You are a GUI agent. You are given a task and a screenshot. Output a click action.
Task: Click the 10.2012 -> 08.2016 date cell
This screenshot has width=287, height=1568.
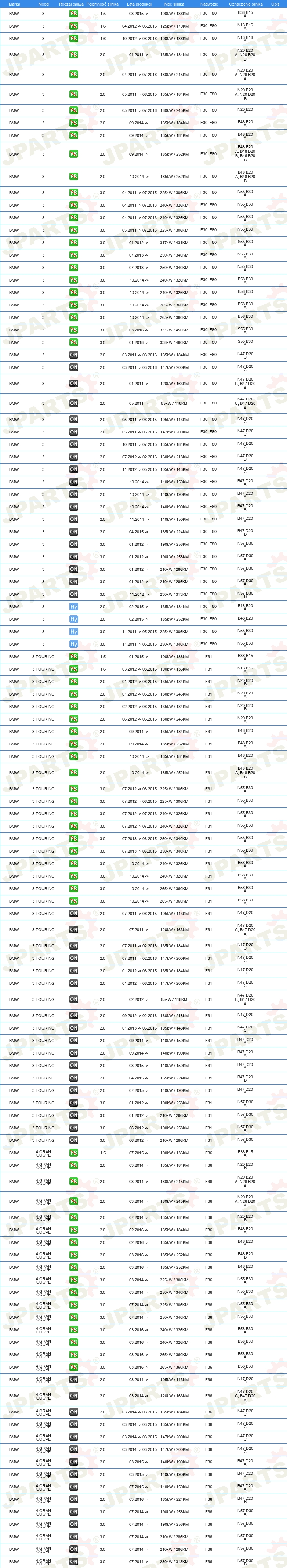(139, 38)
